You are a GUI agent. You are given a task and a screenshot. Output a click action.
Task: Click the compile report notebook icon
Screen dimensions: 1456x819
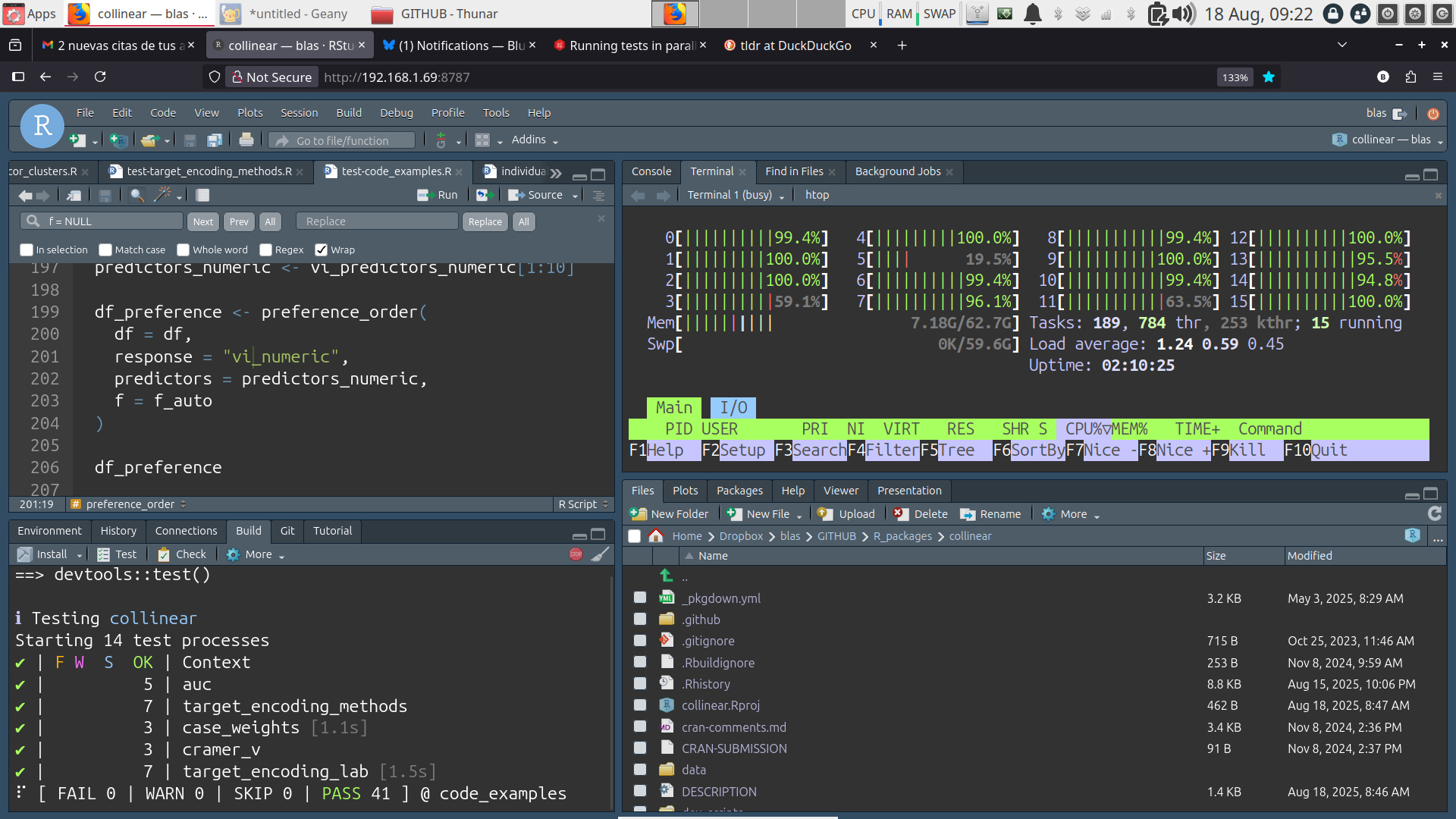tap(202, 195)
